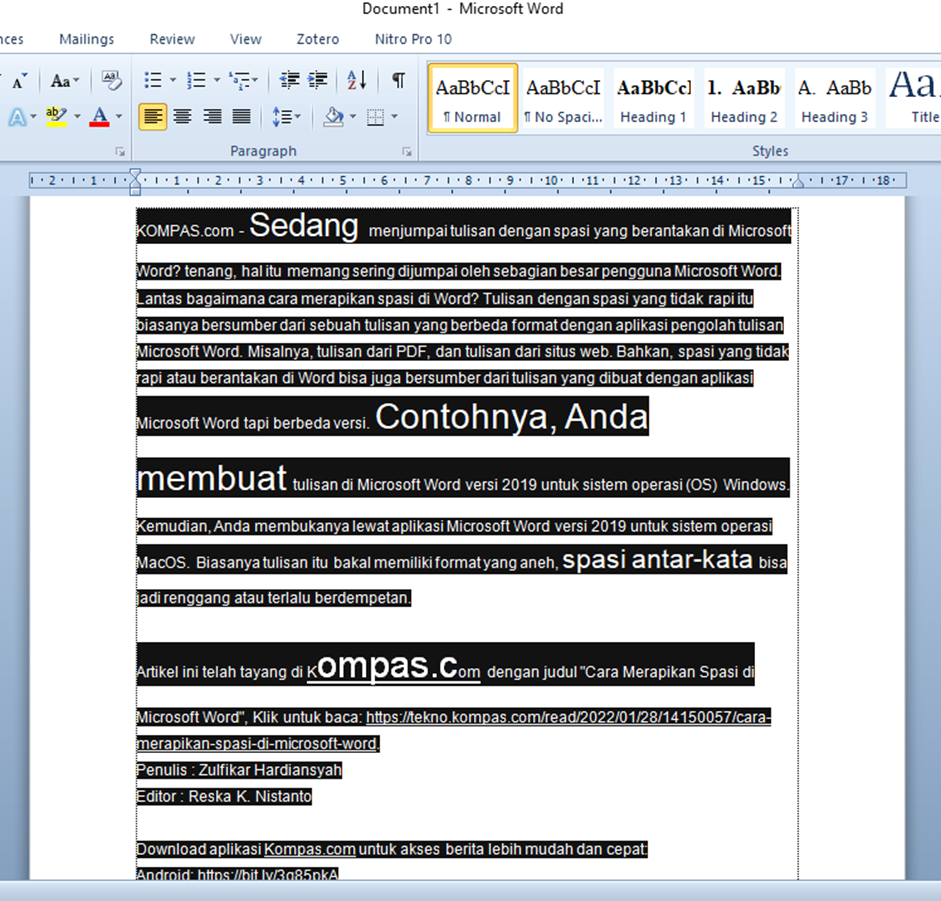The width and height of the screenshot is (941, 901).
Task: Click the right indent marker on ruler
Action: pos(798,182)
